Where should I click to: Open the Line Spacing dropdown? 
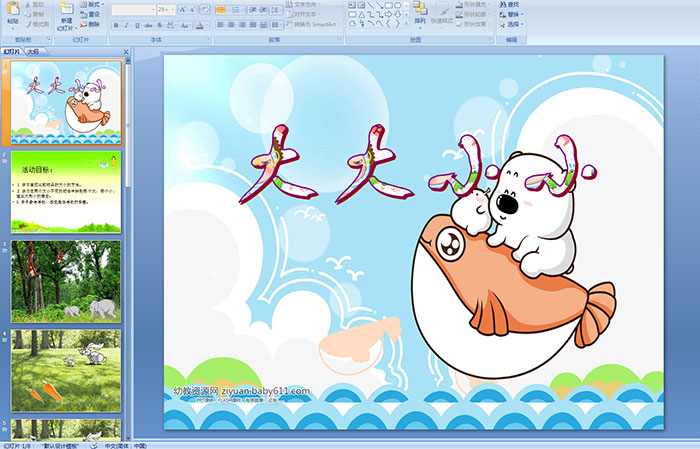click(276, 10)
